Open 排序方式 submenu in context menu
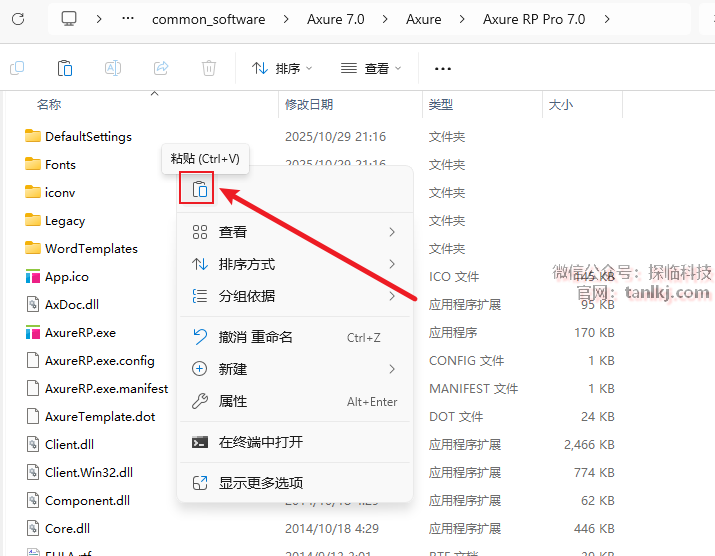Screen dimensions: 715x556 click(x=295, y=264)
